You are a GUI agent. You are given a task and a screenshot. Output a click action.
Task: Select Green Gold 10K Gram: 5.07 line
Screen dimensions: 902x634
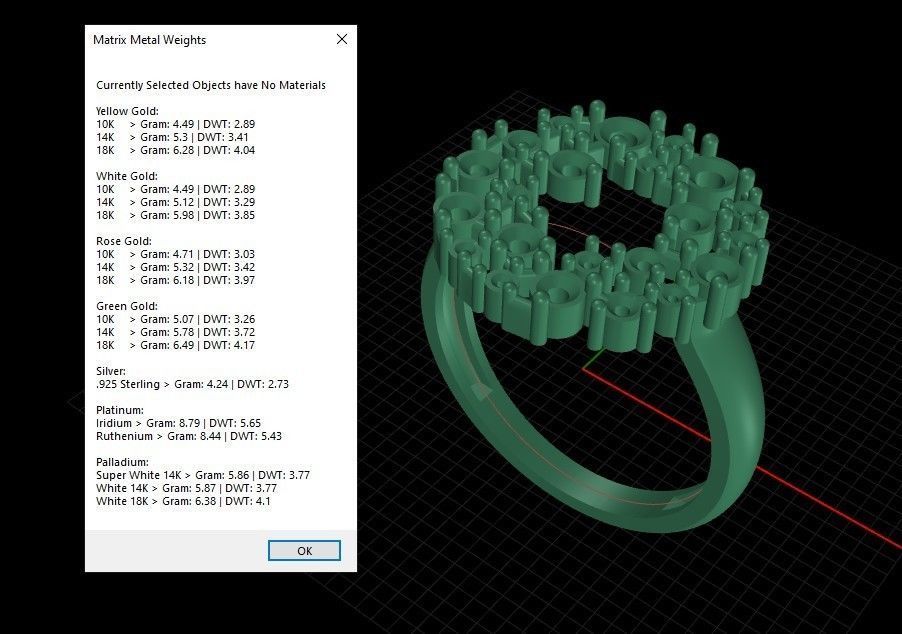tap(175, 319)
